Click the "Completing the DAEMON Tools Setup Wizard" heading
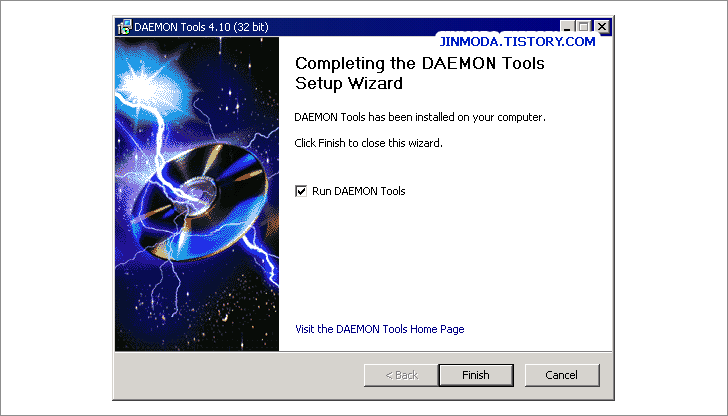 pyautogui.click(x=419, y=73)
